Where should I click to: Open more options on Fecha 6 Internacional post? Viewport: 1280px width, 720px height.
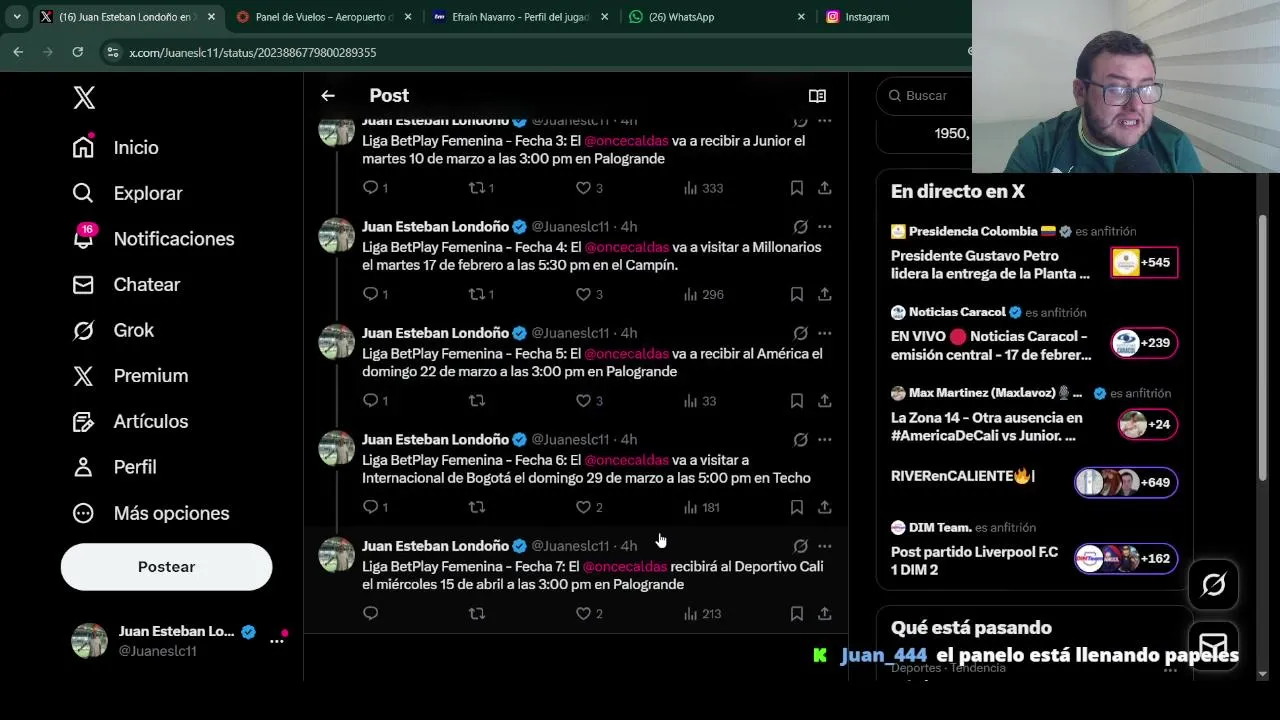tap(825, 439)
